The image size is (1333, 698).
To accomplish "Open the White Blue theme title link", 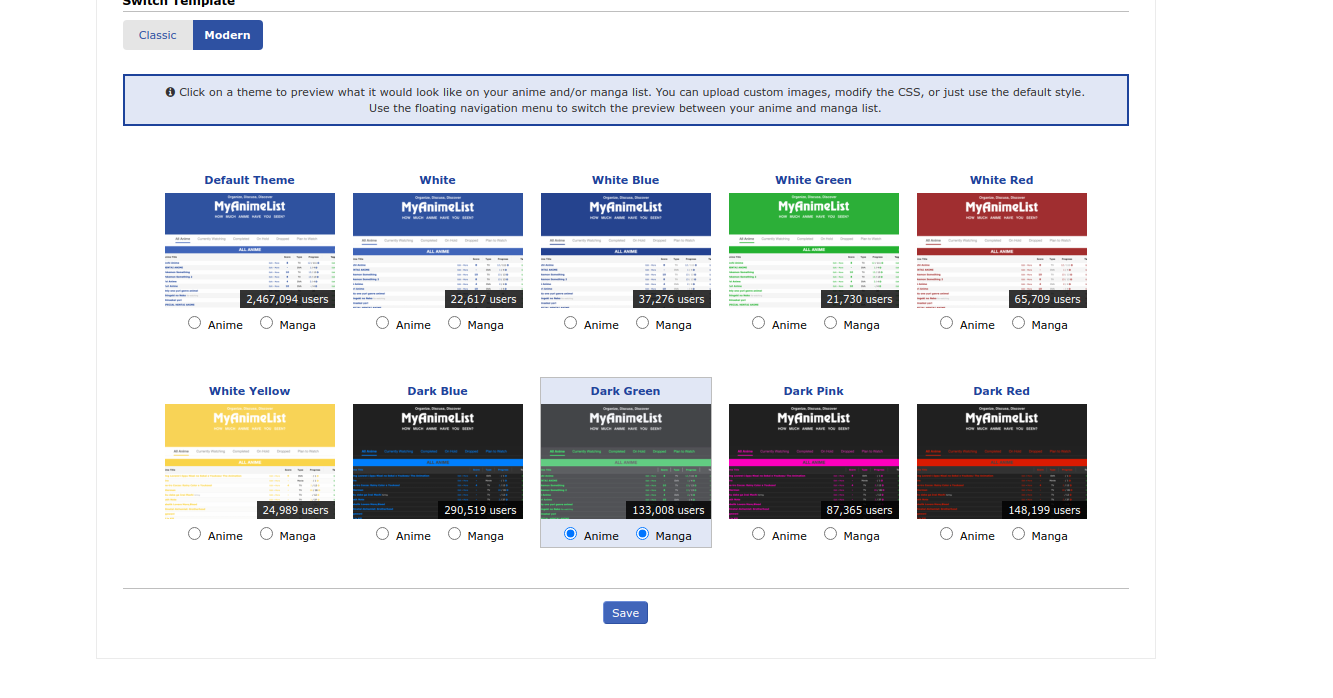I will (x=626, y=180).
